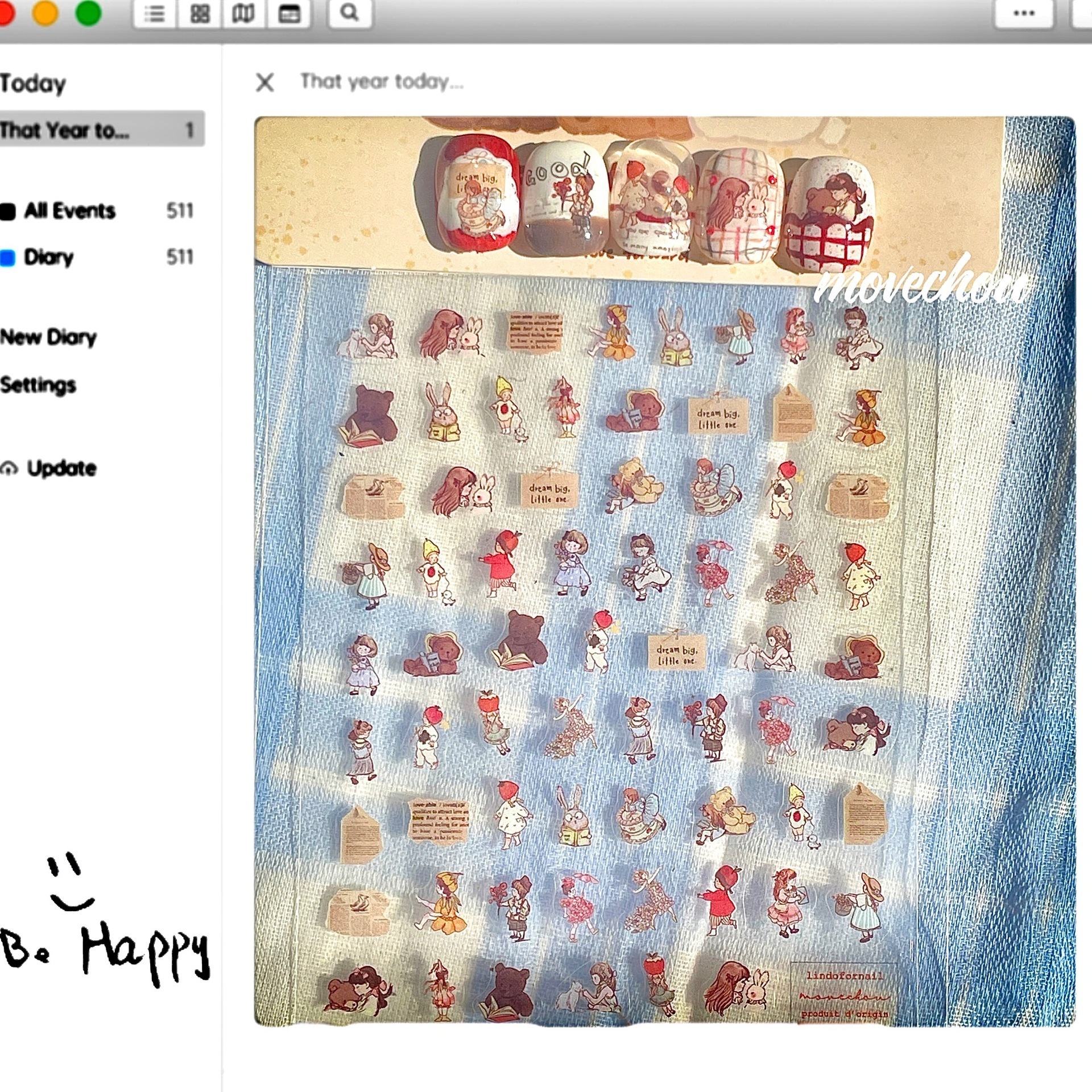Open All Events list
Viewport: 1092px width, 1092px height.
tap(97, 211)
